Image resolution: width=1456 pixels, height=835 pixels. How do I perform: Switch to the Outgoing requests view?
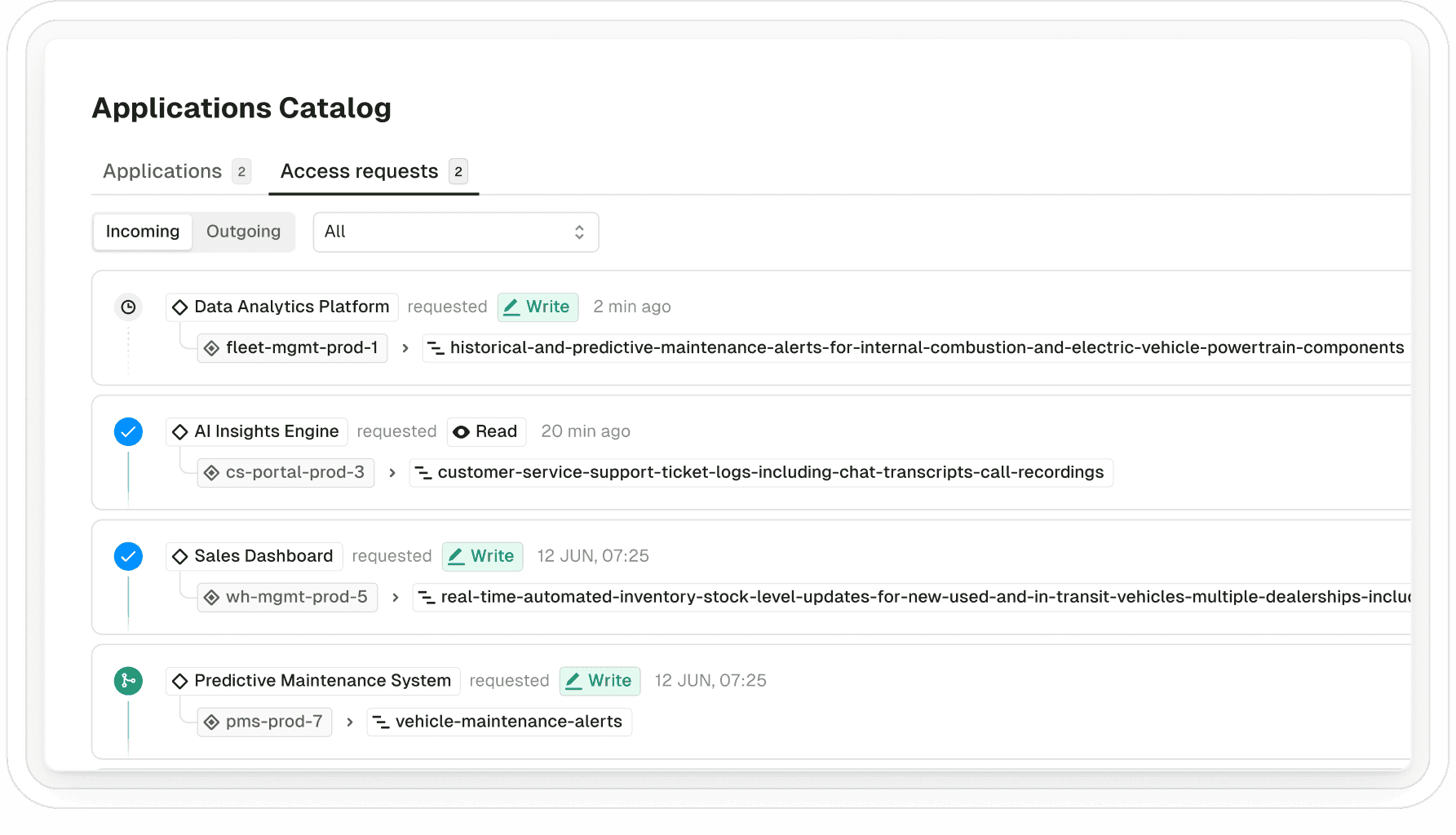(x=242, y=232)
